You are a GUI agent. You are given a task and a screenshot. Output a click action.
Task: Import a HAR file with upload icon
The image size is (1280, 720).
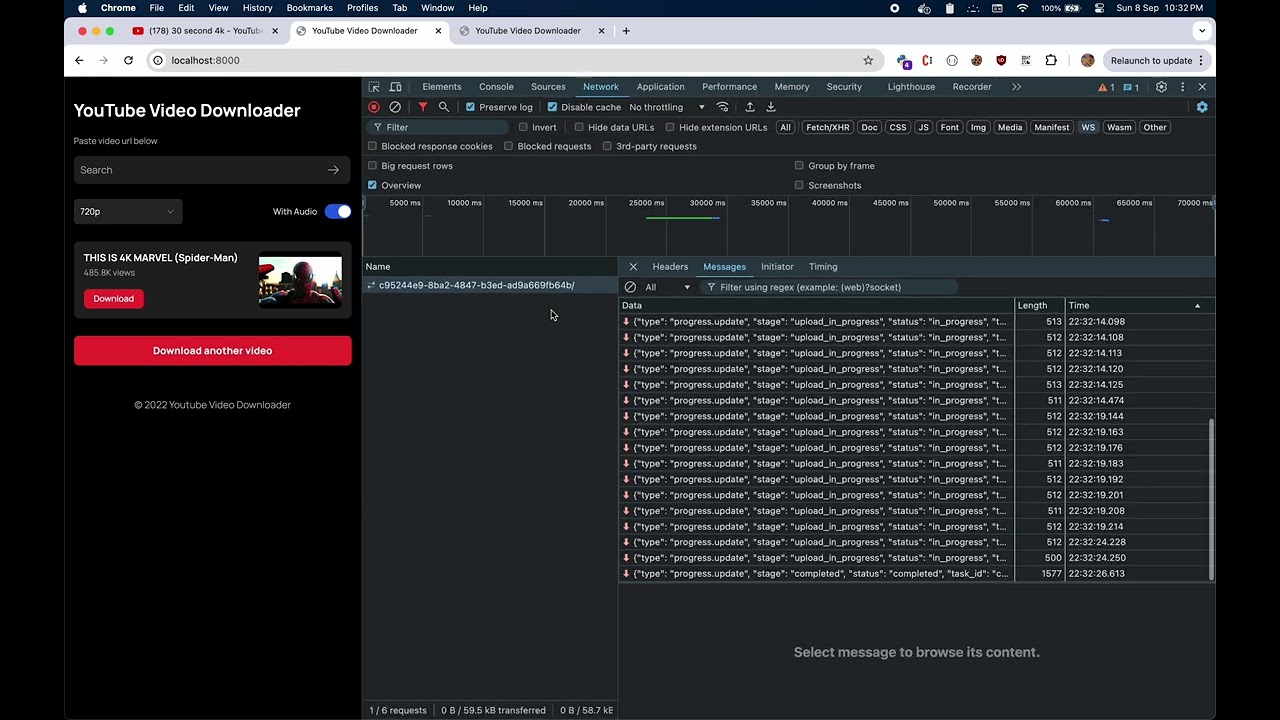tap(749, 107)
